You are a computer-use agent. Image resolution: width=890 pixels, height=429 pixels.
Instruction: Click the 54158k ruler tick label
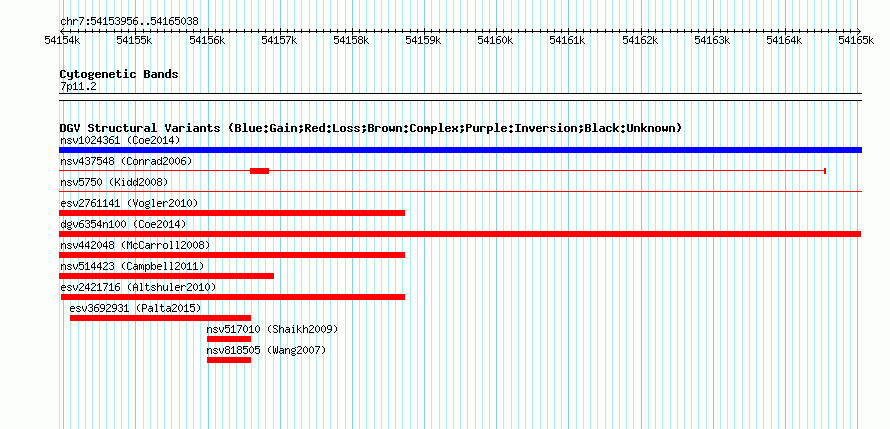pyautogui.click(x=351, y=40)
